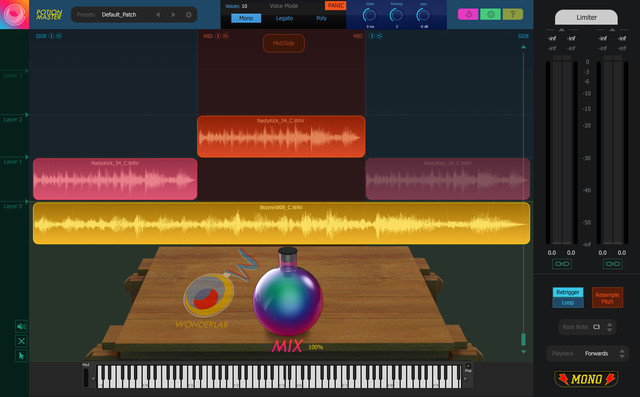
Task: Open the green gear settings button
Action: pyautogui.click(x=491, y=14)
